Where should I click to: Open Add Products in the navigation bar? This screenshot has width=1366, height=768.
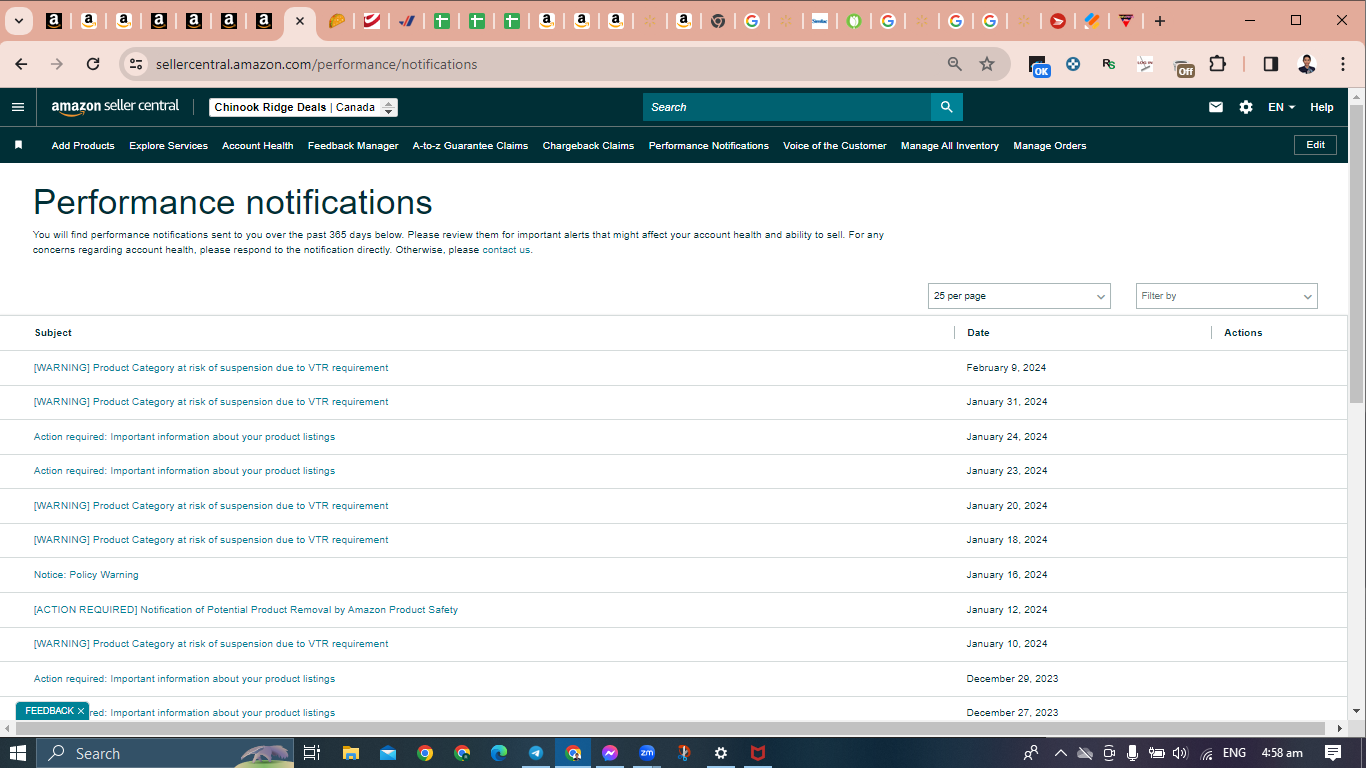pos(83,146)
